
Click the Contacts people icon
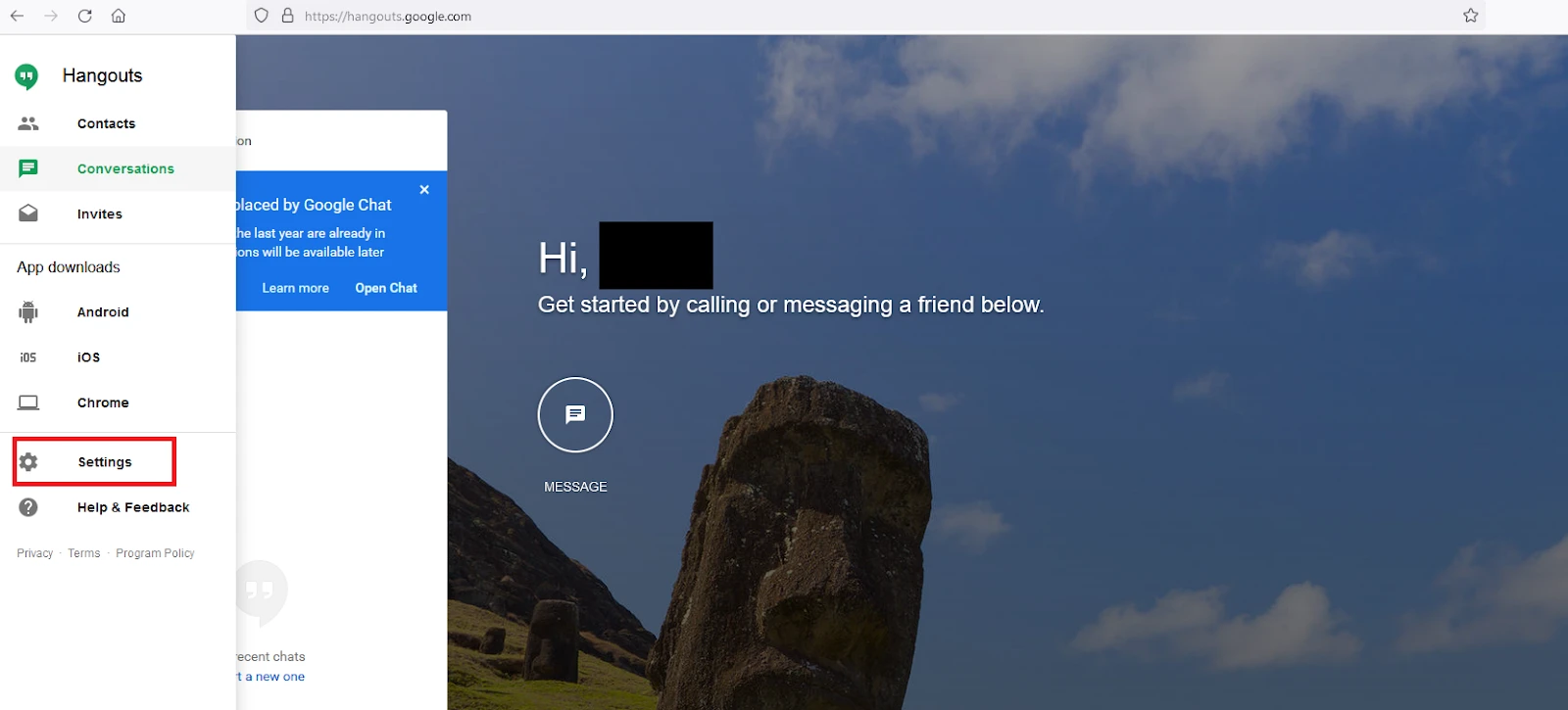click(x=28, y=123)
